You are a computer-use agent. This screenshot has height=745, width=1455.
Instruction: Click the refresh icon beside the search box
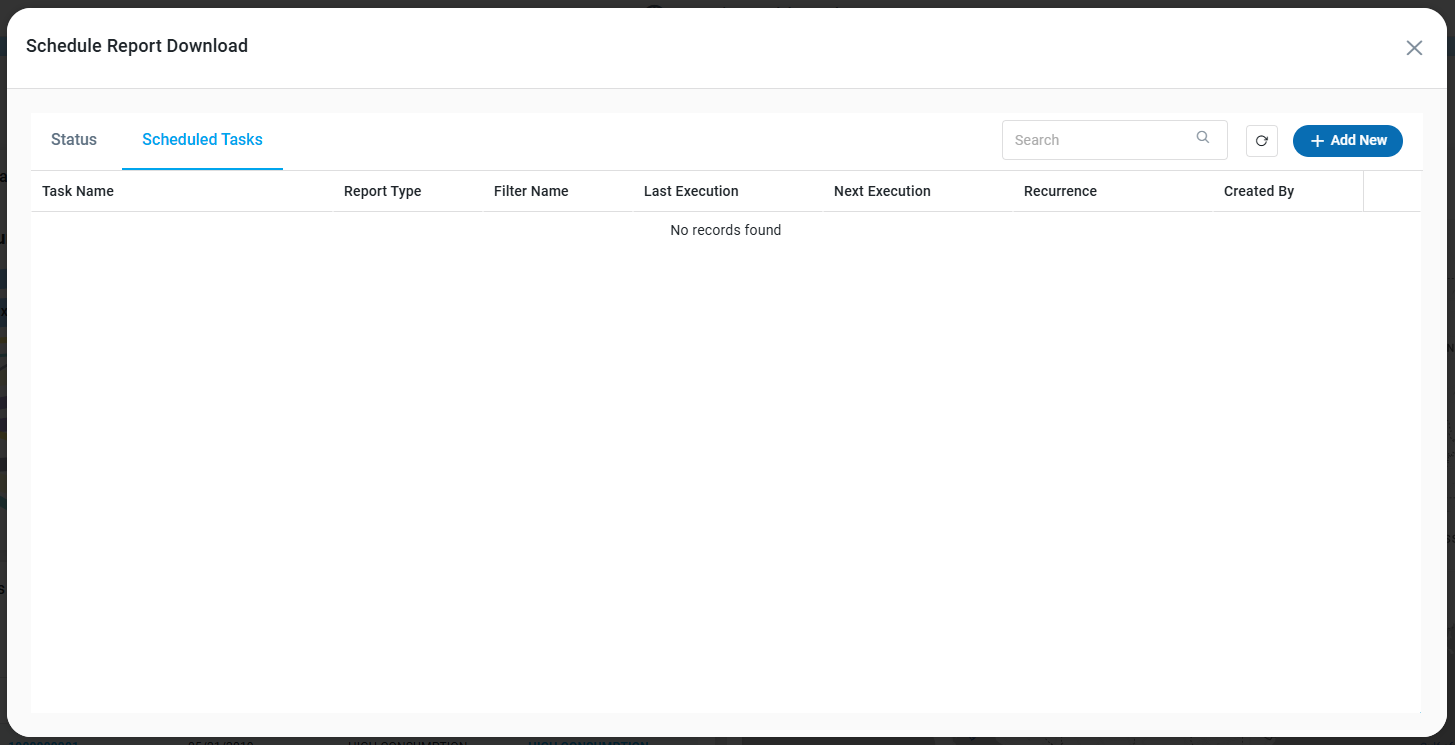tap(1261, 141)
